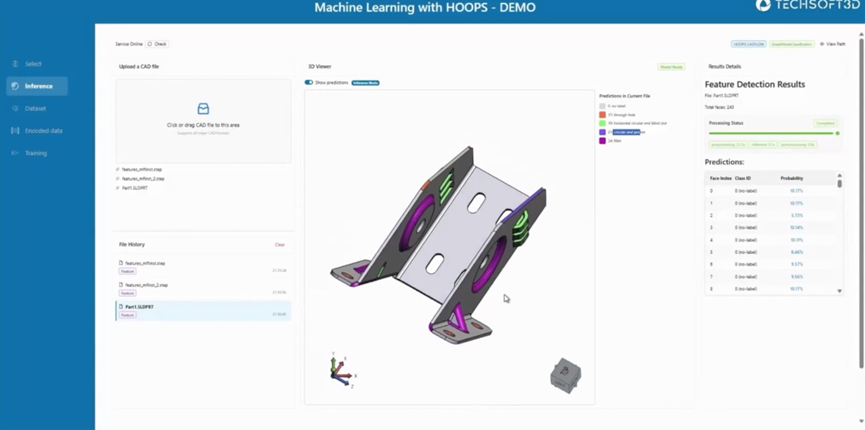This screenshot has width=865, height=430.
Task: Click the Check service status button
Action: (x=157, y=44)
